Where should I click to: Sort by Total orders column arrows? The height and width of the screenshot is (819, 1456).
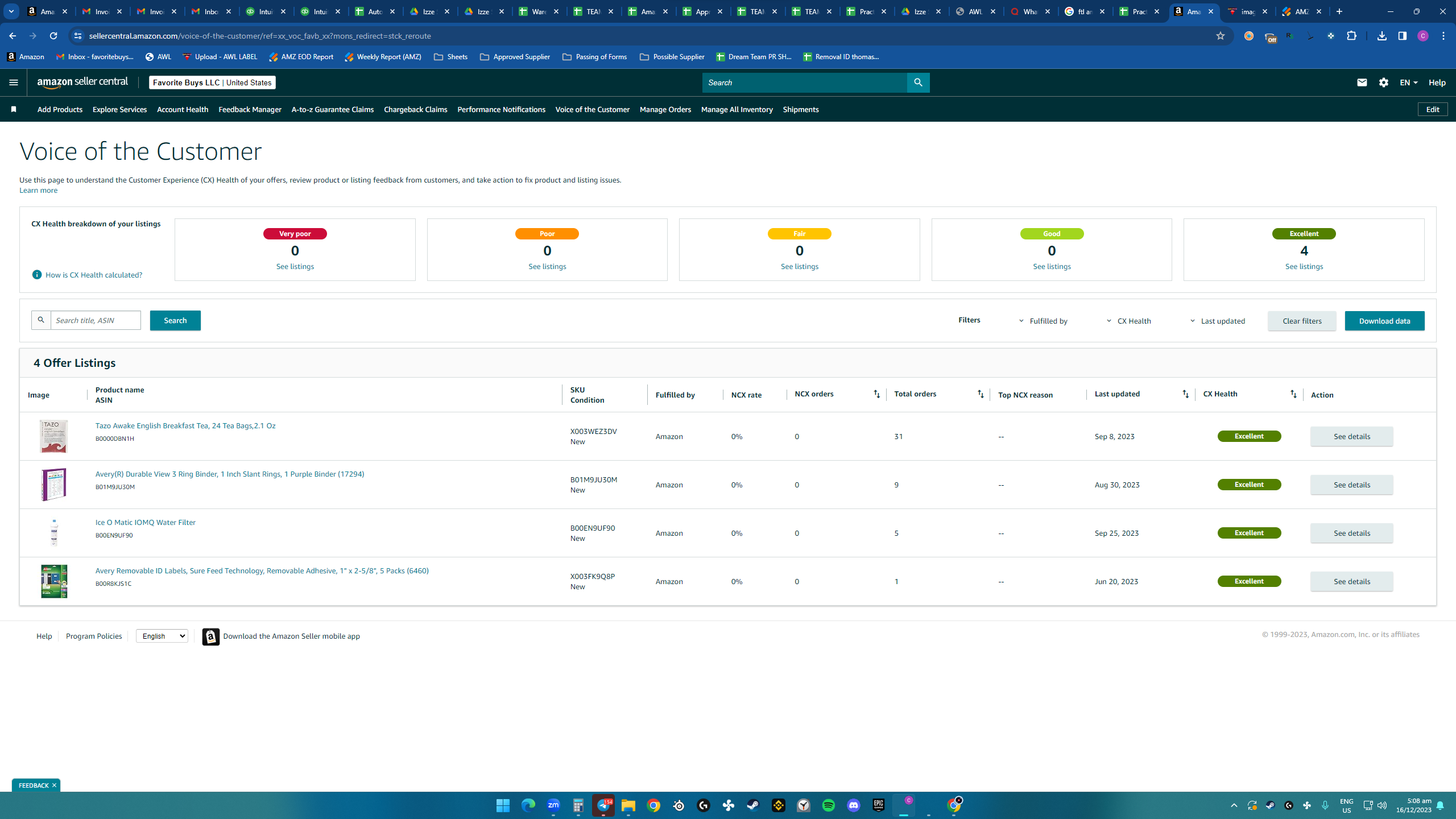(981, 394)
